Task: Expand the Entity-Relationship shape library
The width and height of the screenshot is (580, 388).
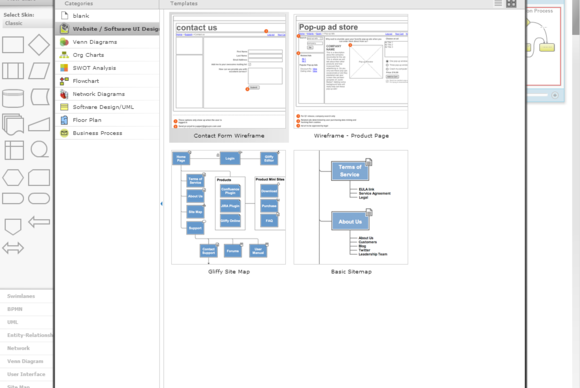Action: coord(27,335)
